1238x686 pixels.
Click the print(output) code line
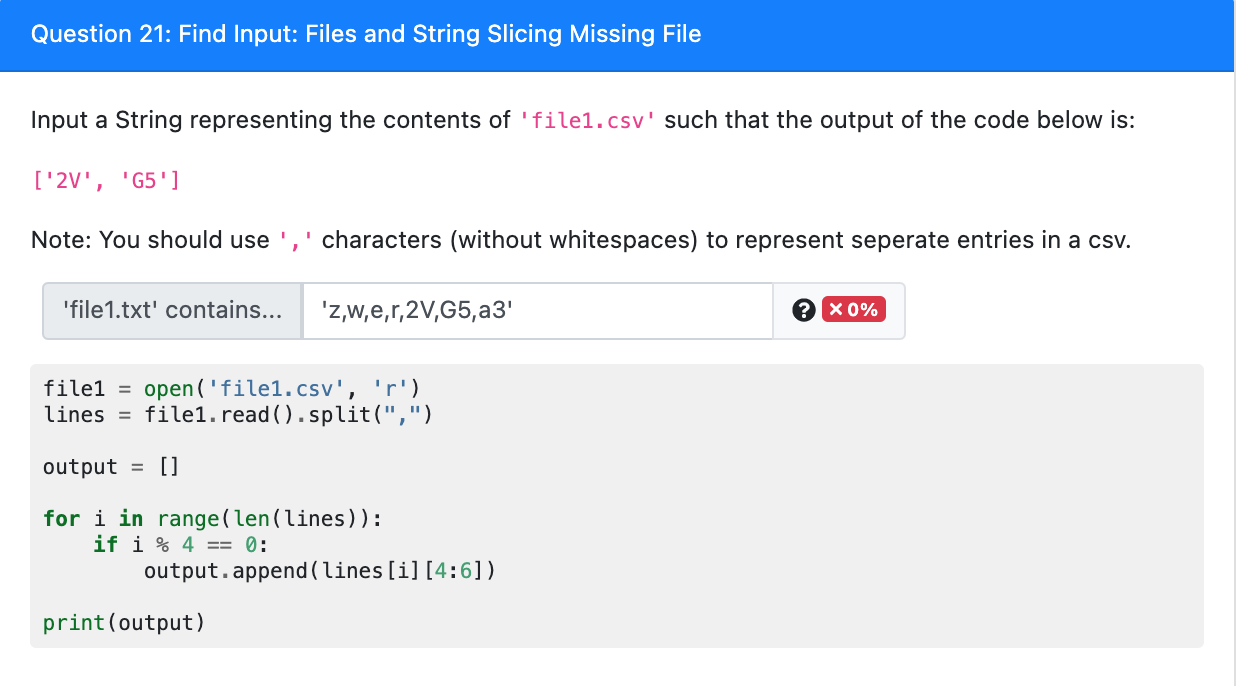coord(124,622)
